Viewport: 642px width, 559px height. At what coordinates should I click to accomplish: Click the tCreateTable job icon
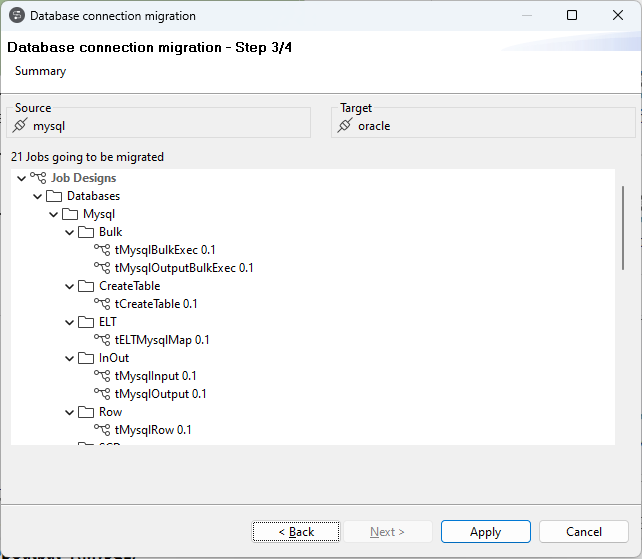click(102, 304)
